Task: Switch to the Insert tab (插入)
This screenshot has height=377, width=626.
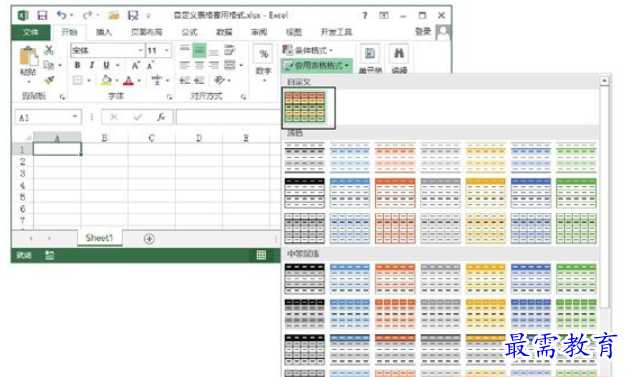Action: tap(104, 32)
